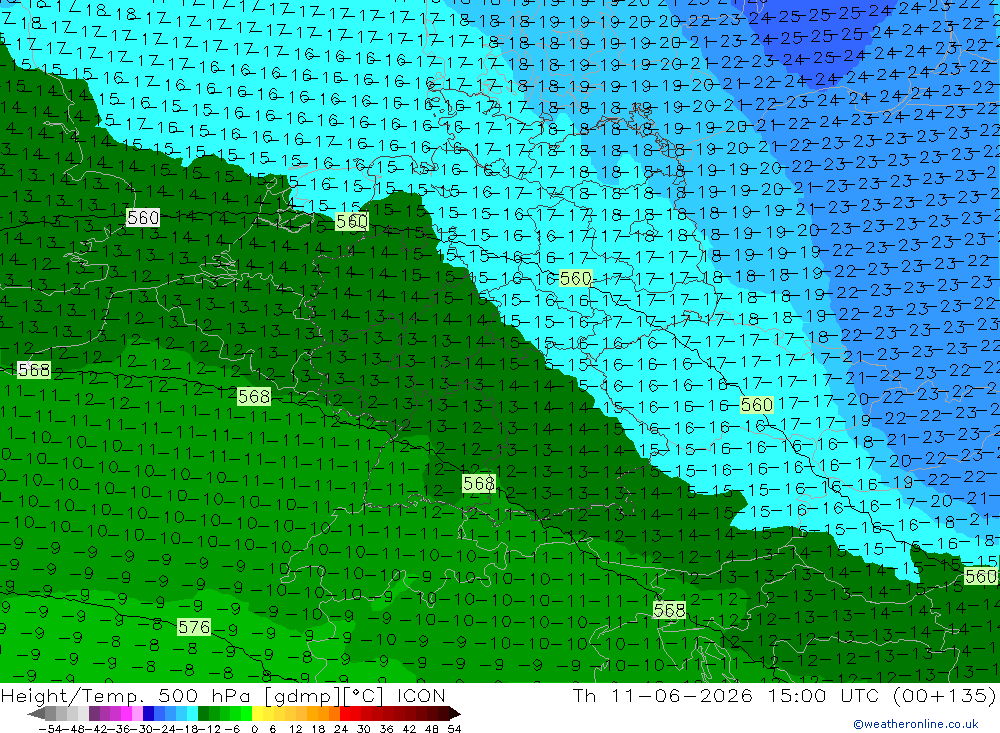1000x733 pixels.
Task: Click the 560 contour label at the right map edge
Action: tap(981, 577)
